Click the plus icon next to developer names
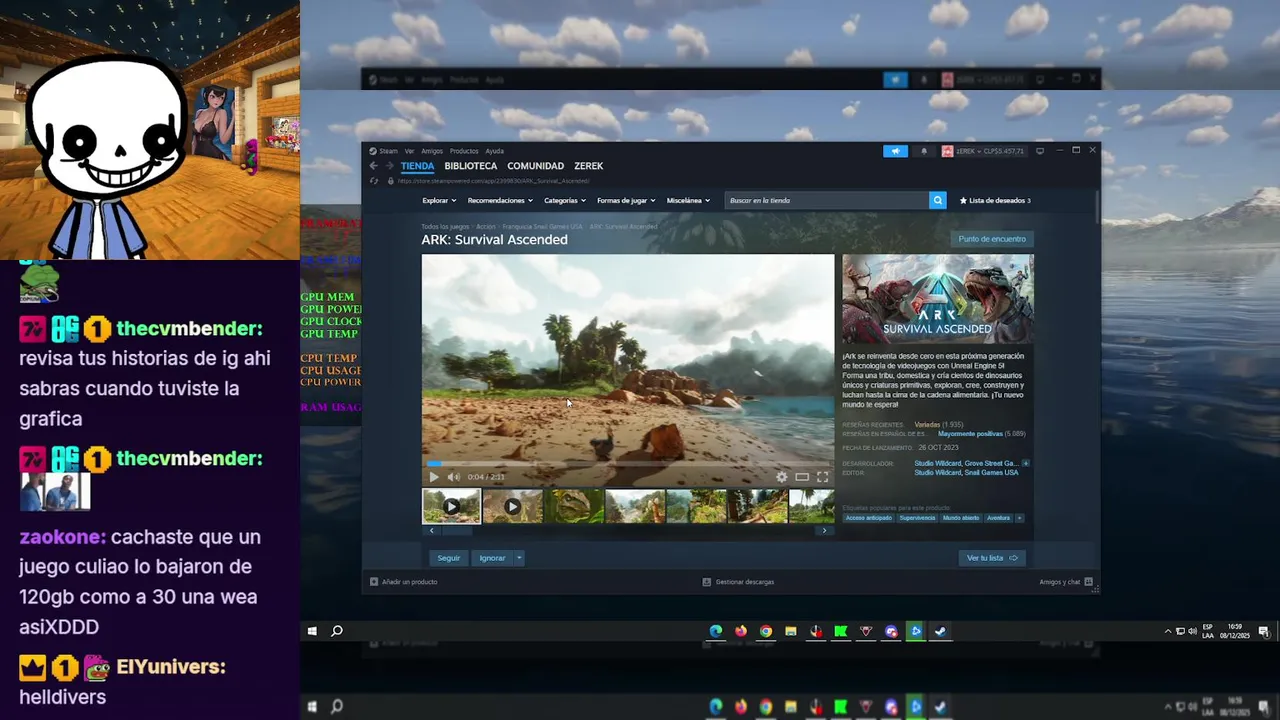Screen dimensions: 1280x720 pos(1025,463)
